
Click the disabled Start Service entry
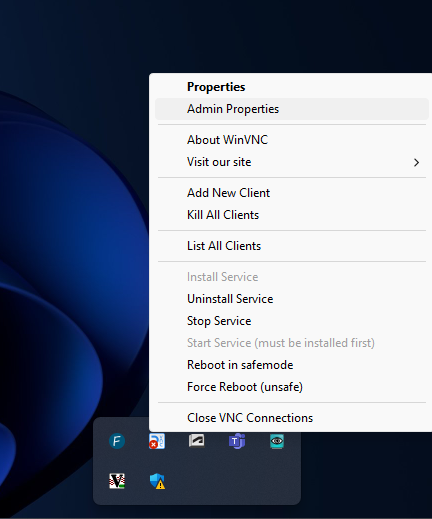point(292,343)
